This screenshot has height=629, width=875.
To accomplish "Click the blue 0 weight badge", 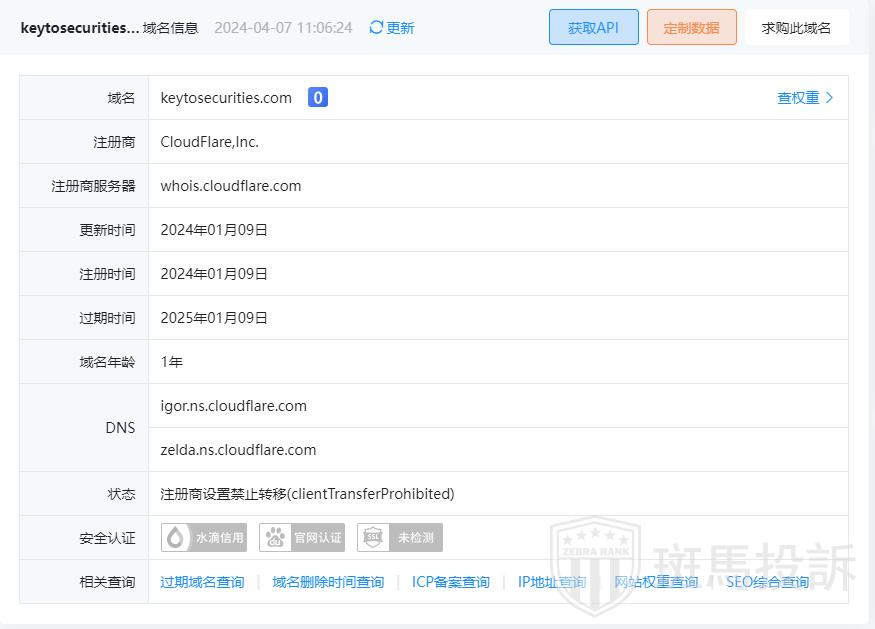I will pyautogui.click(x=318, y=97).
